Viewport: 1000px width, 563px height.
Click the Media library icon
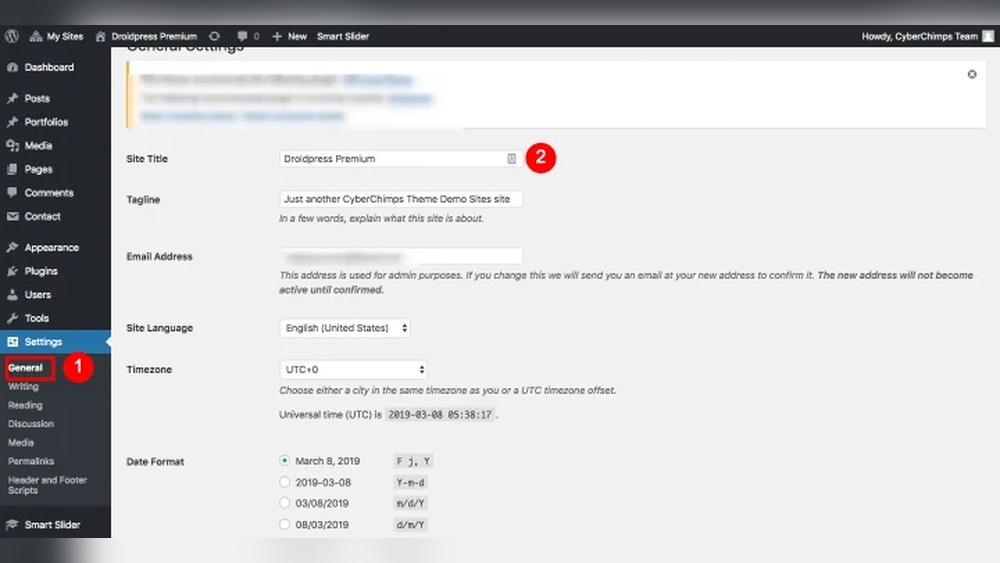tap(12, 145)
